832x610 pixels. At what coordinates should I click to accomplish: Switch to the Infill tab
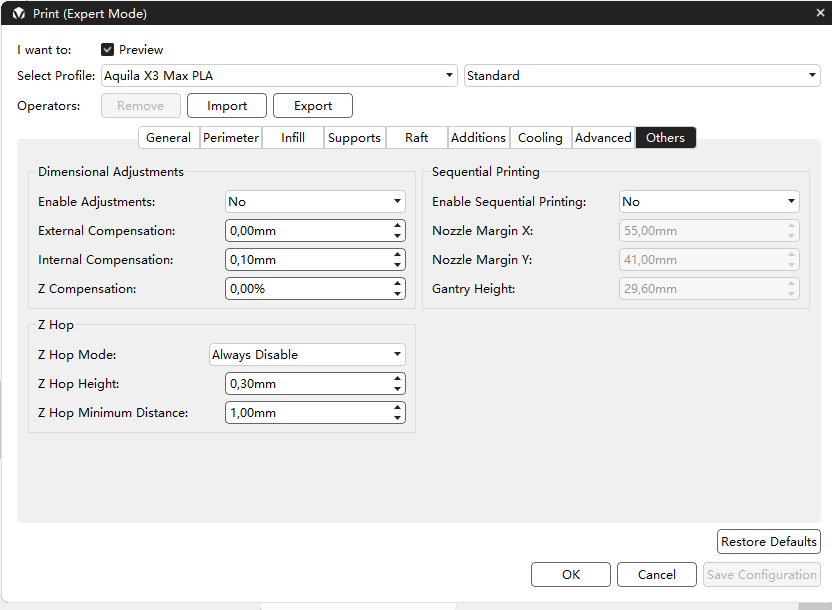pos(293,138)
